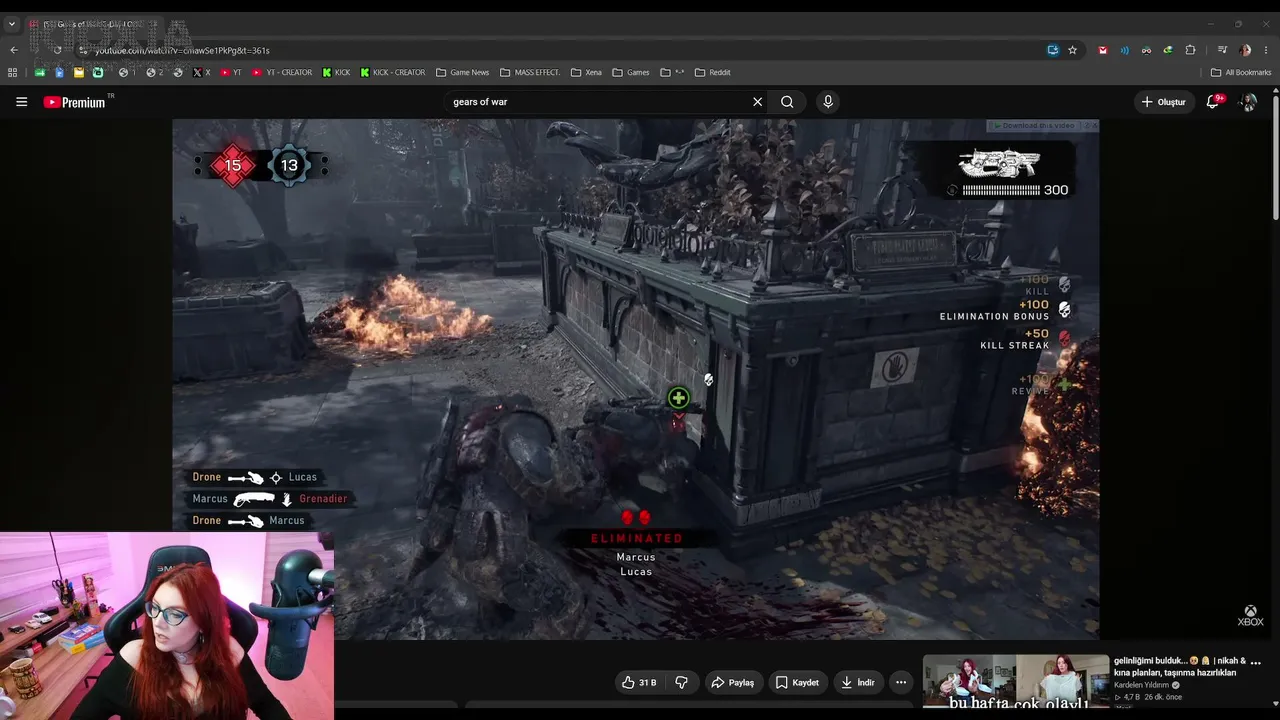Save the video with Kaydet

click(x=797, y=682)
